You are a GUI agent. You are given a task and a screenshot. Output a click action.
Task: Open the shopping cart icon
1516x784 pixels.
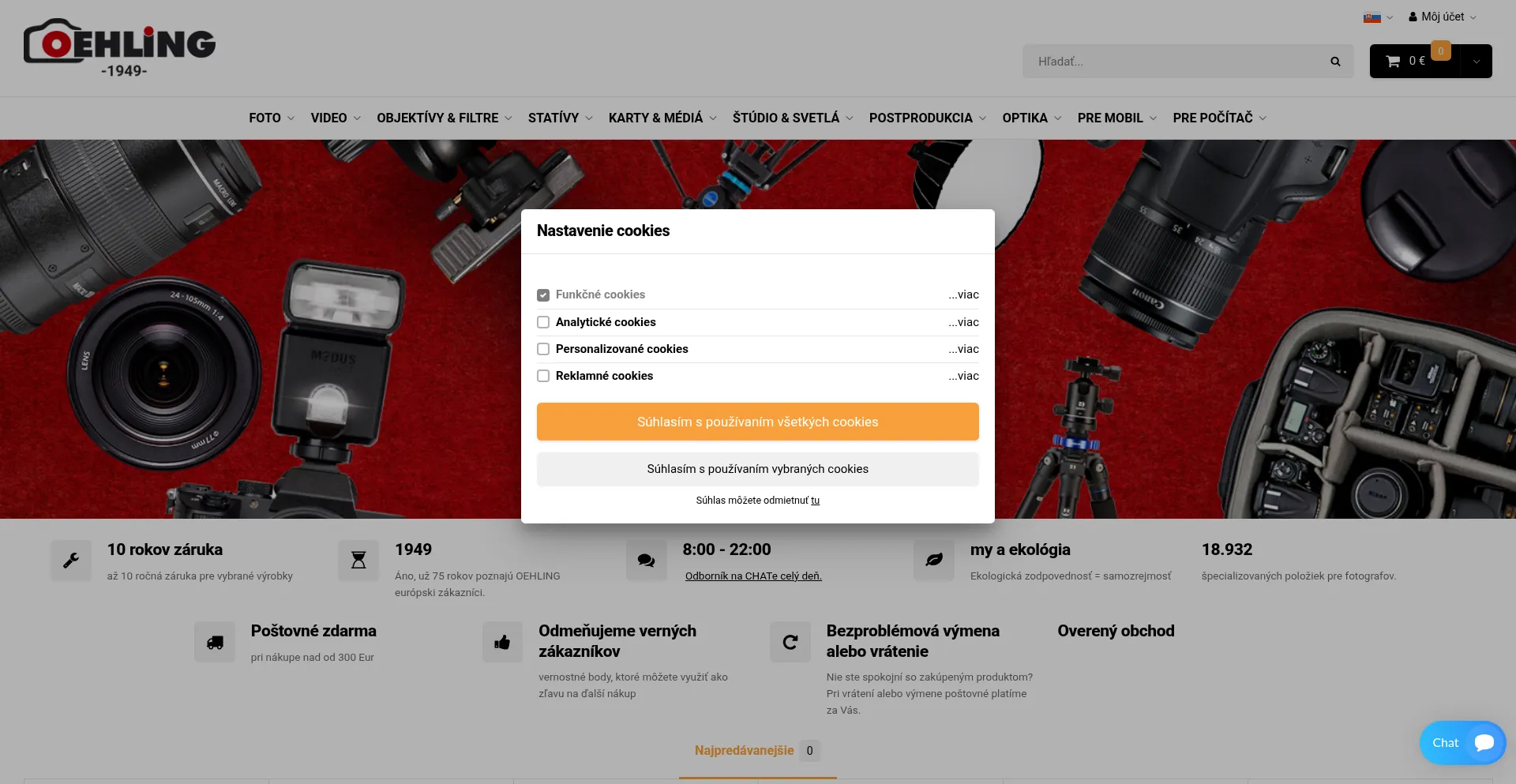coord(1394,62)
